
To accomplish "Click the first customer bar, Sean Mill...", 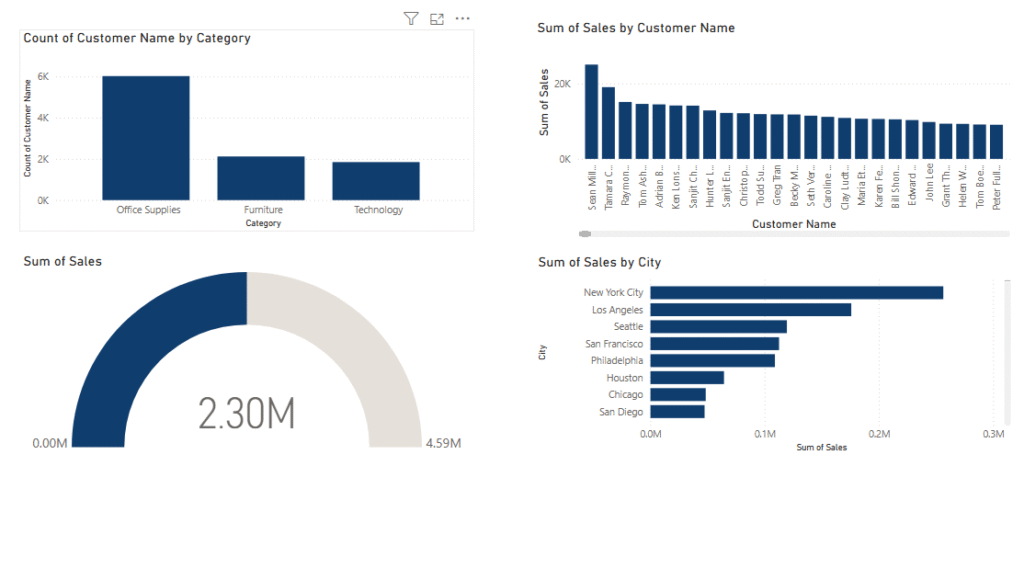I will tap(591, 112).
